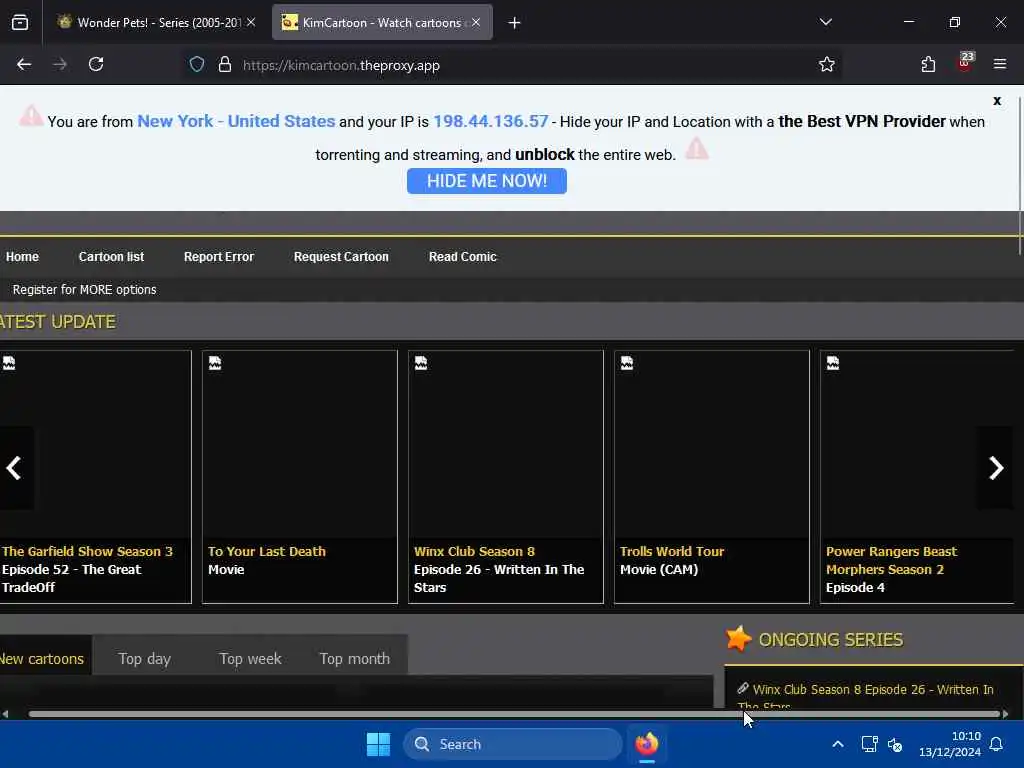Click Trolls World Tour title link
The image size is (1024, 768).
671,551
